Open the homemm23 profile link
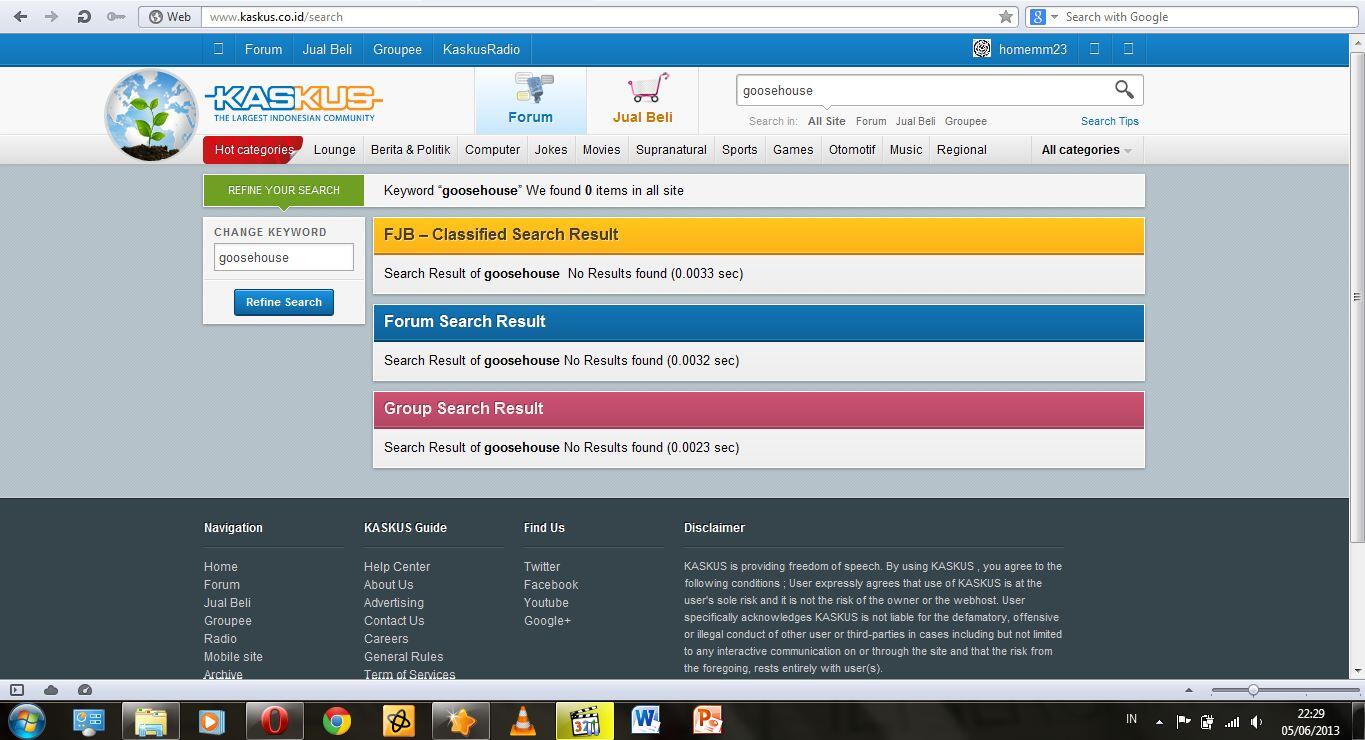This screenshot has width=1365, height=740. coord(1033,49)
